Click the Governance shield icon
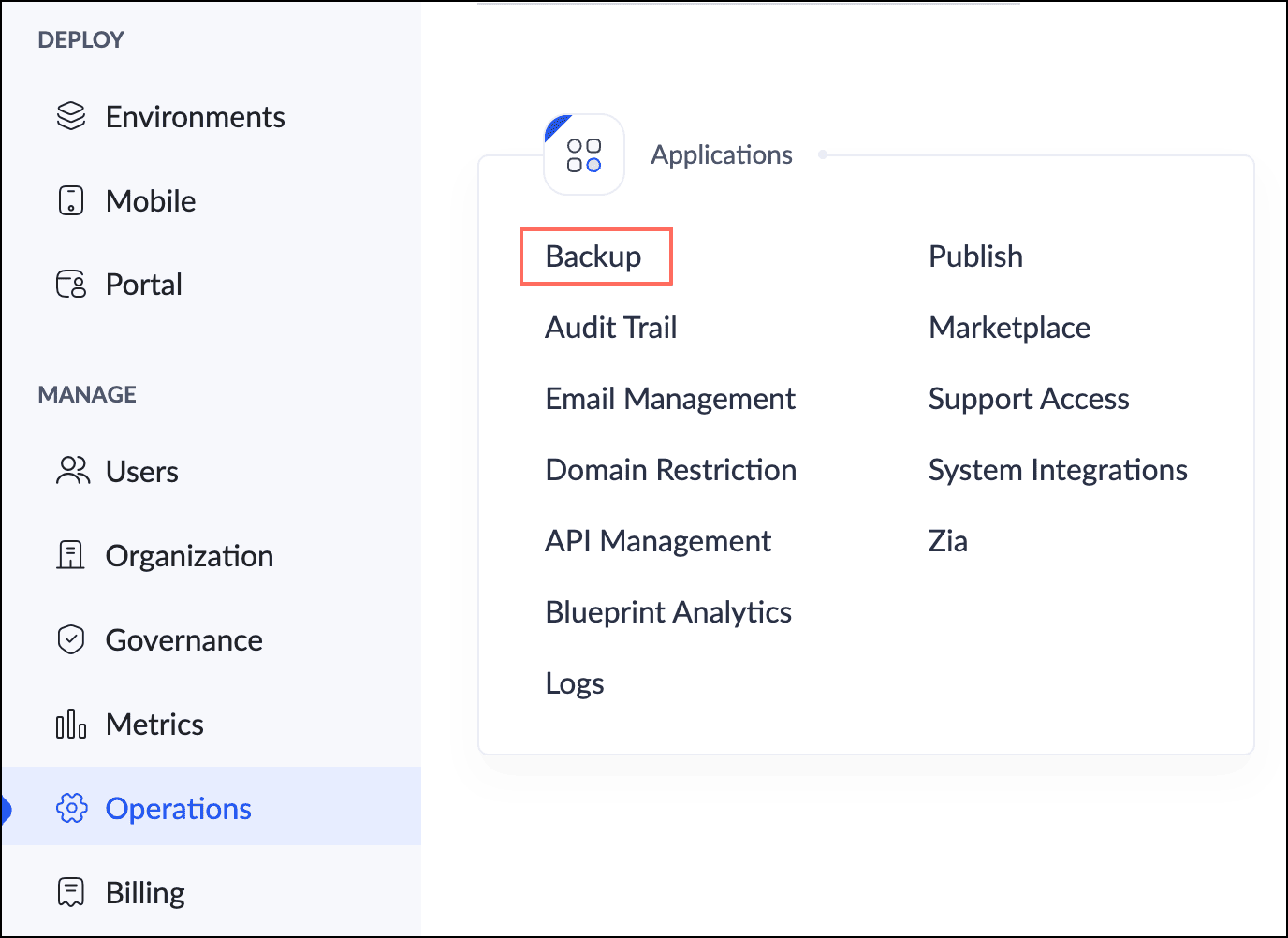 [71, 639]
